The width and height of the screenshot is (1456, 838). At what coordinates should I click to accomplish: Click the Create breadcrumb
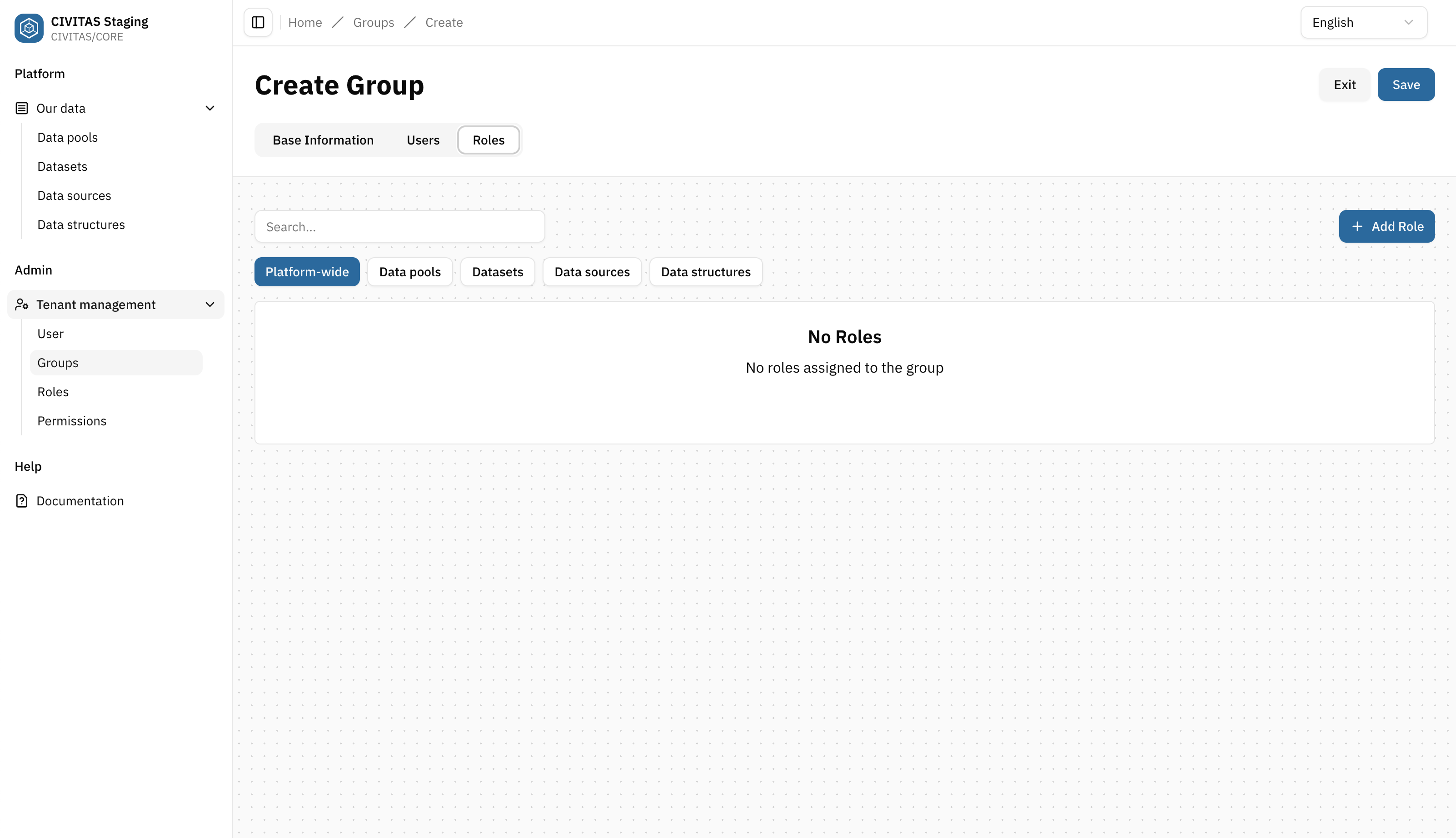[x=444, y=22]
